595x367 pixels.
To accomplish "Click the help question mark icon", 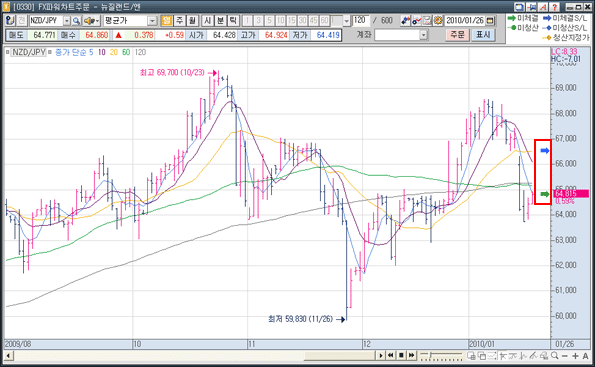I will point(554,7).
